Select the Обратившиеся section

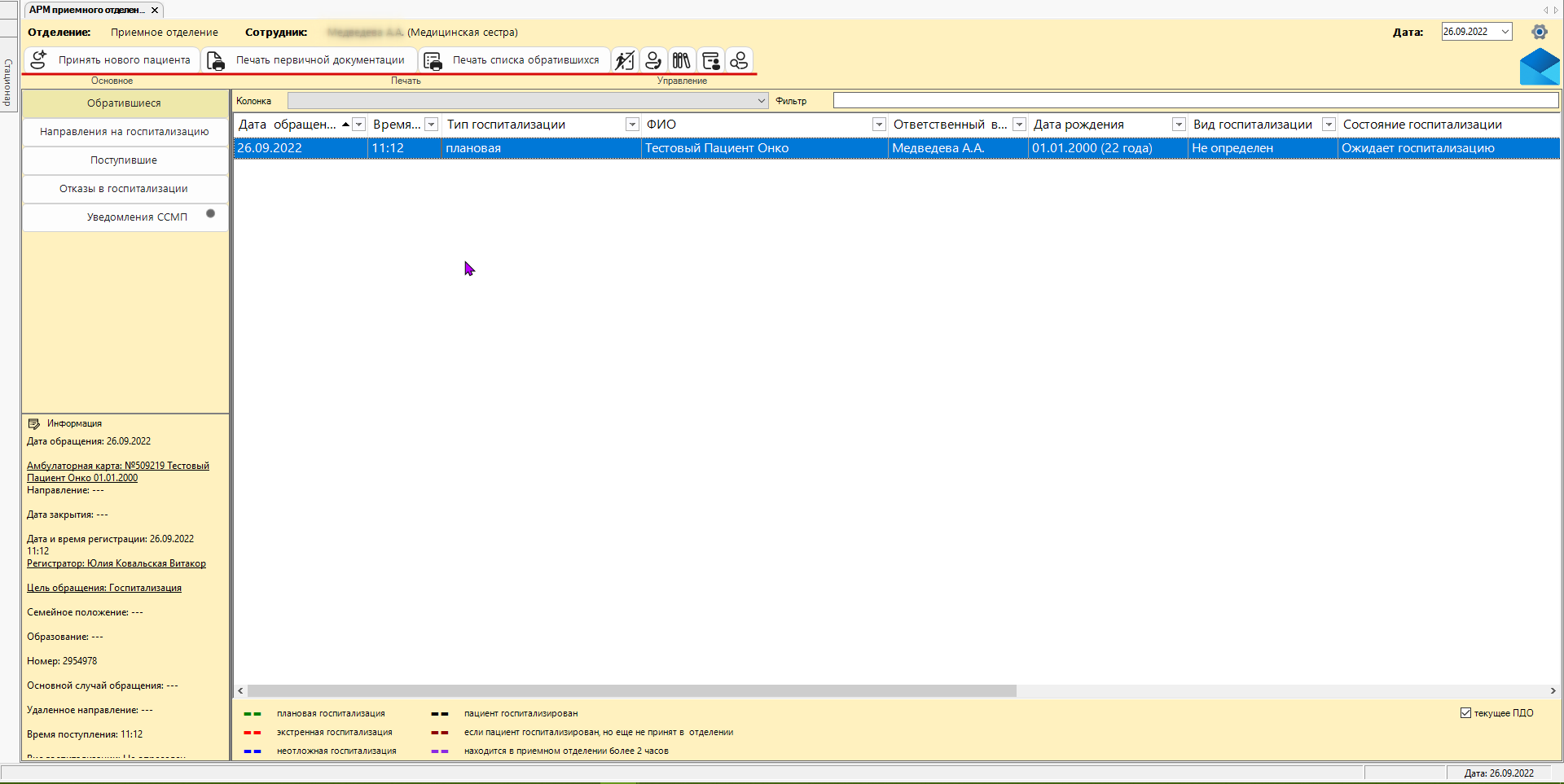pyautogui.click(x=125, y=103)
